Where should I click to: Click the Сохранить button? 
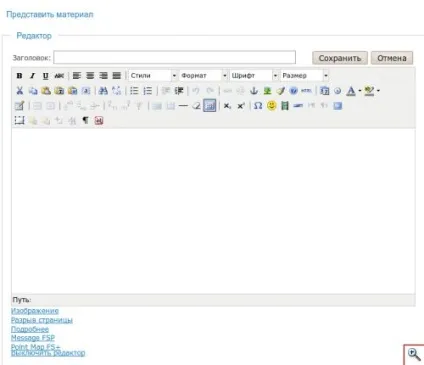(x=340, y=58)
